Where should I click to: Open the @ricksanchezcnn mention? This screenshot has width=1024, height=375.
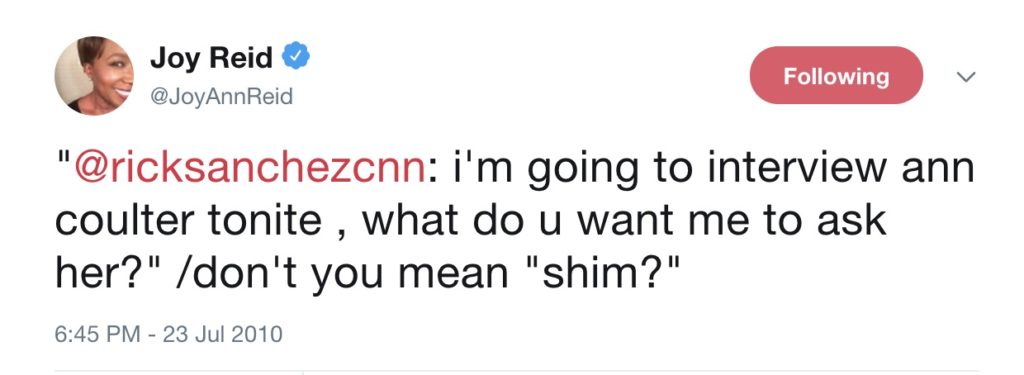point(249,169)
